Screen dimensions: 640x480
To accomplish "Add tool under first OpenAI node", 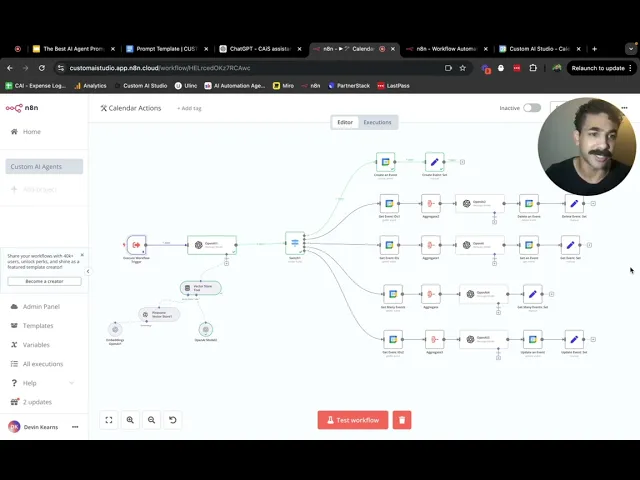I will (x=227, y=263).
